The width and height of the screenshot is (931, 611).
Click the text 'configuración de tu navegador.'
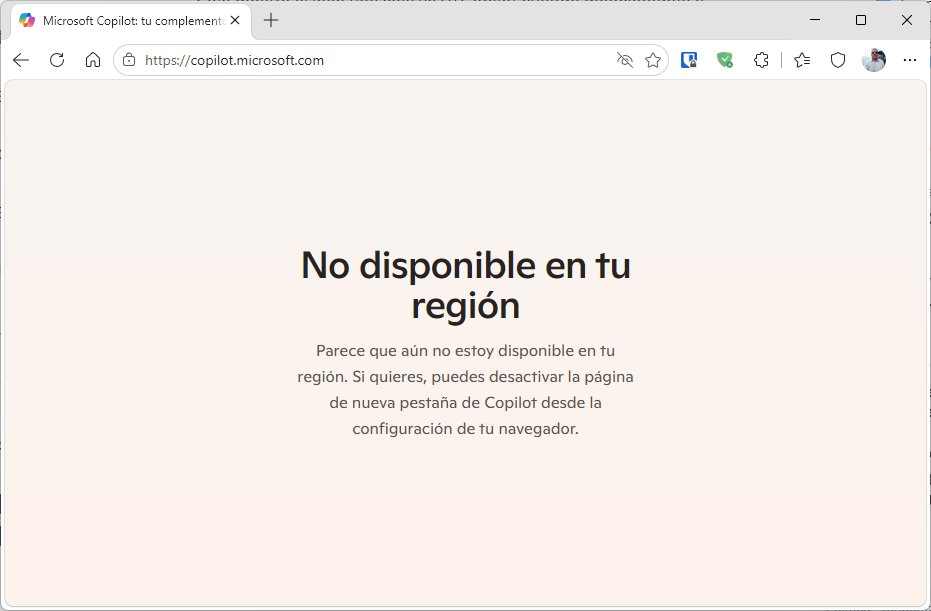pyautogui.click(x=466, y=429)
